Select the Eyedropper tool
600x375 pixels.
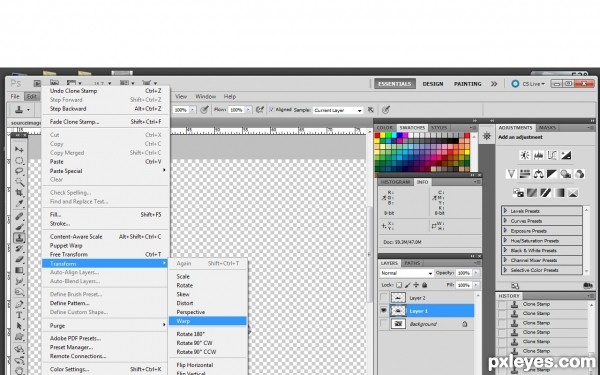(x=19, y=203)
